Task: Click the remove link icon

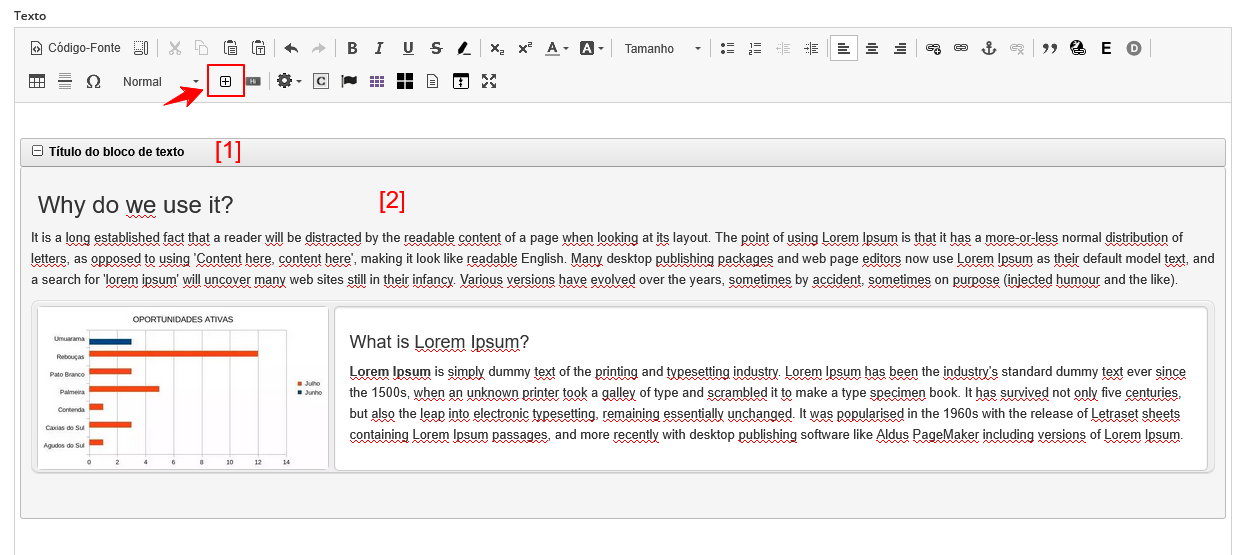Action: 1017,48
